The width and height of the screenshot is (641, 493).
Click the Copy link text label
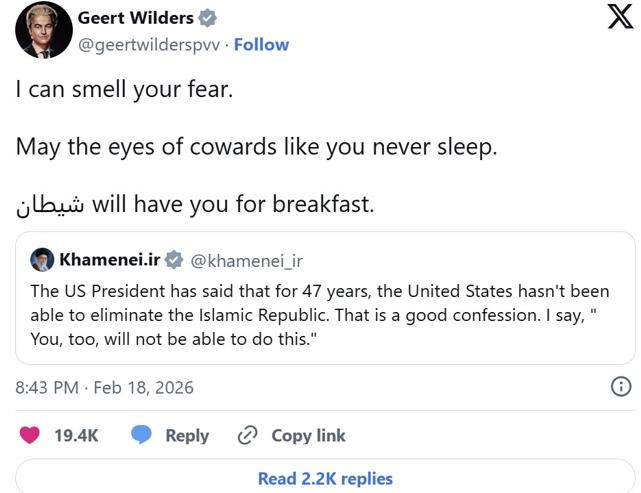point(308,435)
